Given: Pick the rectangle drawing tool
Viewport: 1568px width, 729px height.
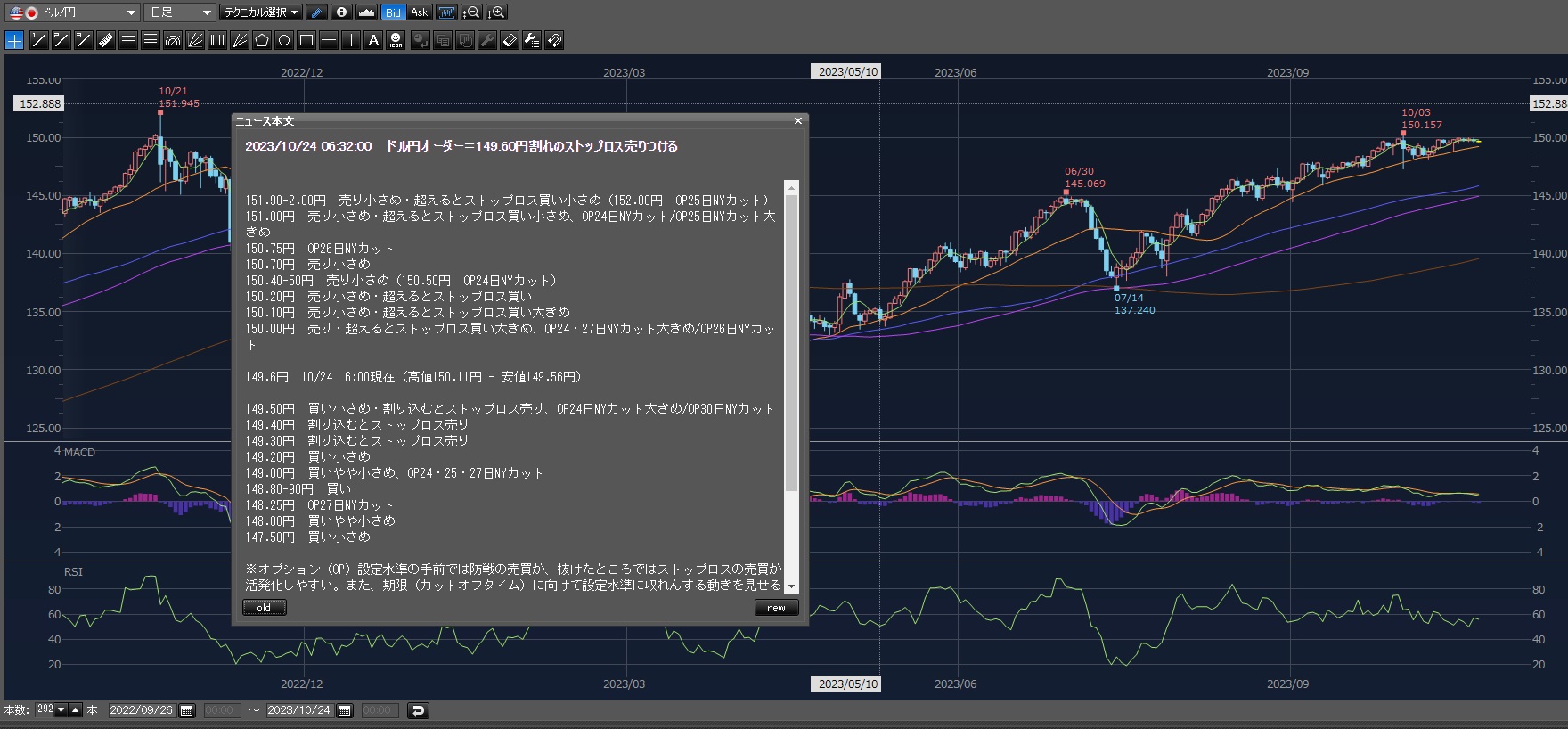Looking at the screenshot, I should (306, 40).
